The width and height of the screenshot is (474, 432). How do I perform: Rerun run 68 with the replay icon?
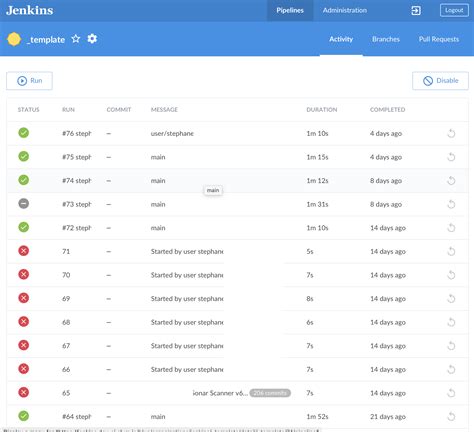[451, 322]
